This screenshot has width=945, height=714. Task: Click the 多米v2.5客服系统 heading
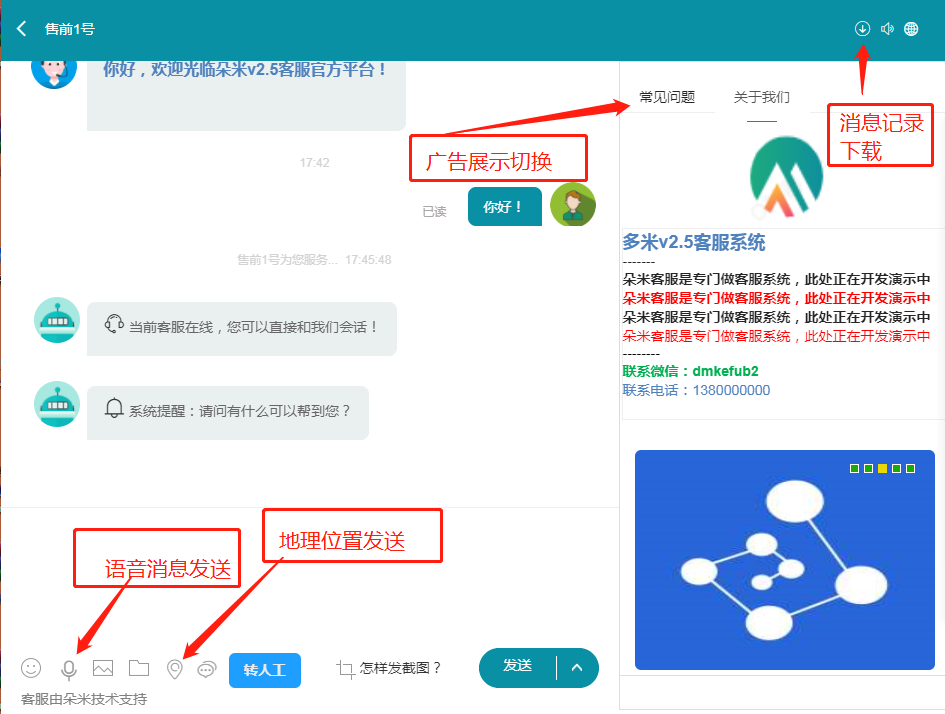[x=694, y=242]
